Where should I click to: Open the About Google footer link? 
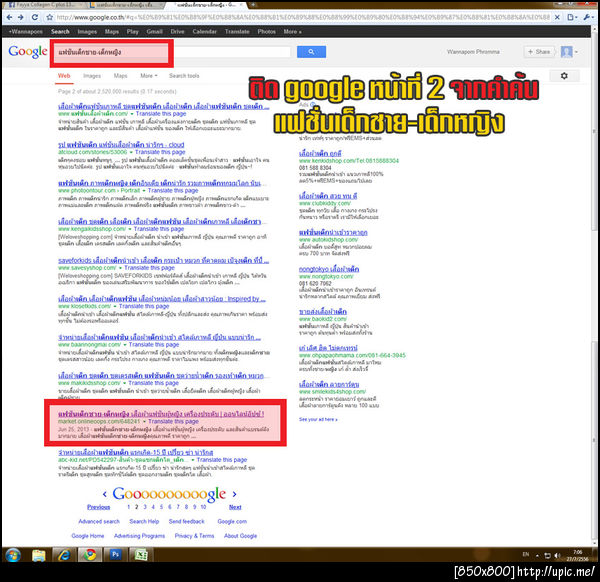240,536
